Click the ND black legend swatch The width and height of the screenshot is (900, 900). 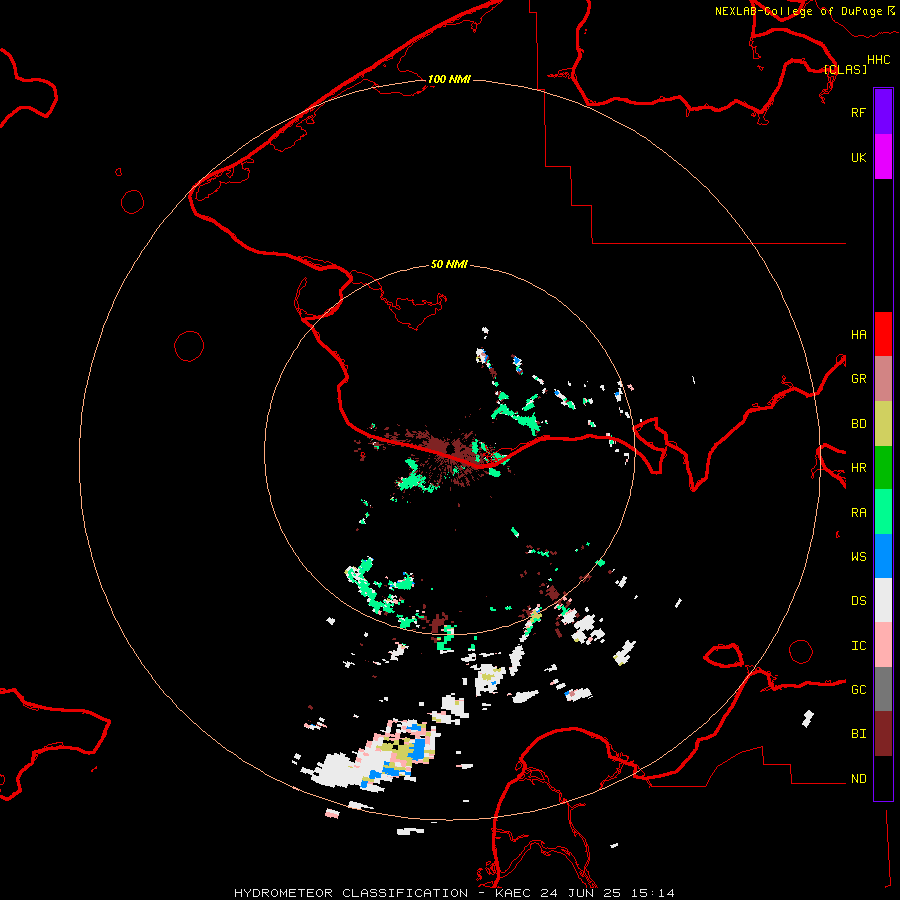click(x=883, y=778)
